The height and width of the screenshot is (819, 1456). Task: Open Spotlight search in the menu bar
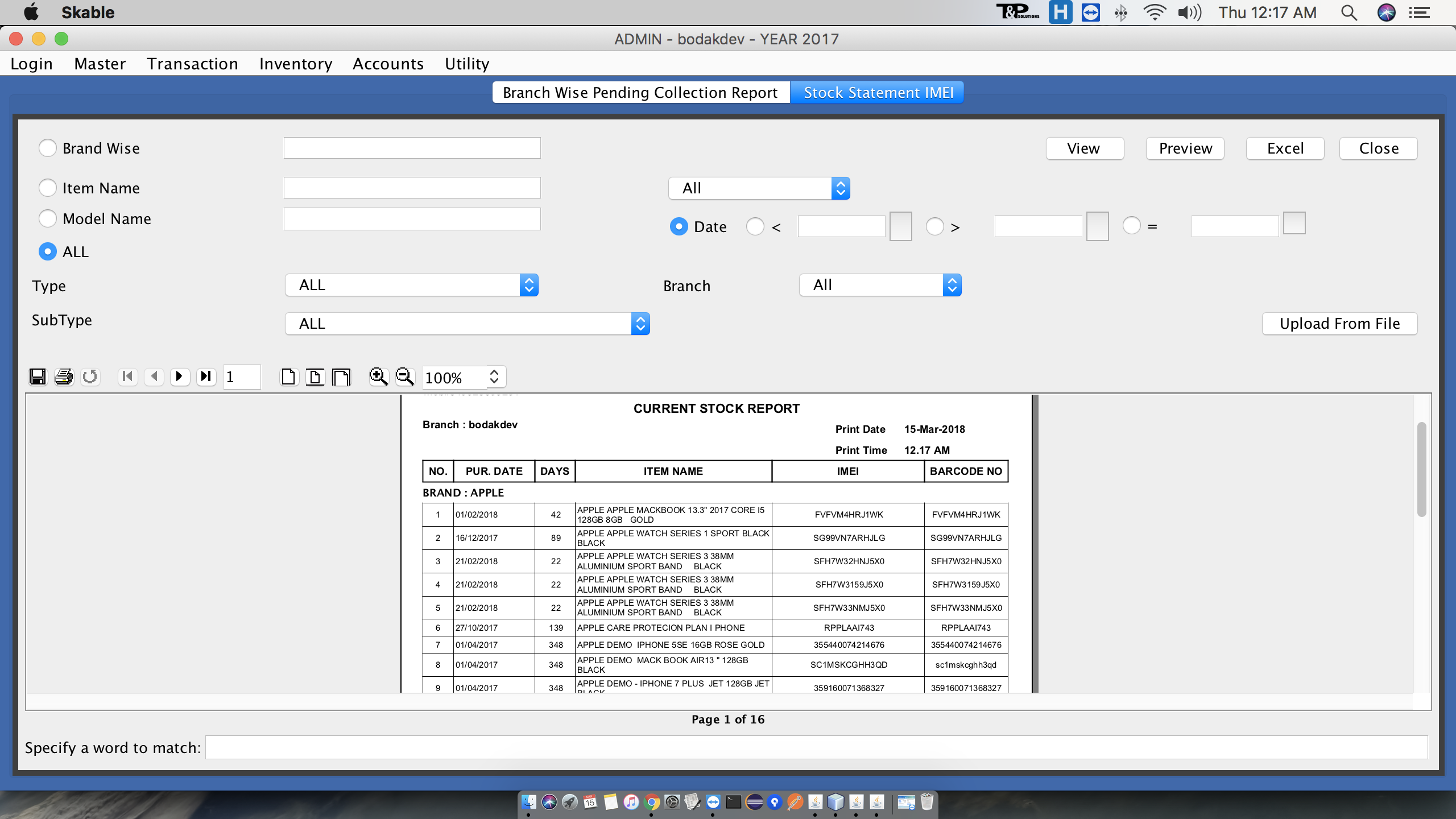[x=1349, y=13]
